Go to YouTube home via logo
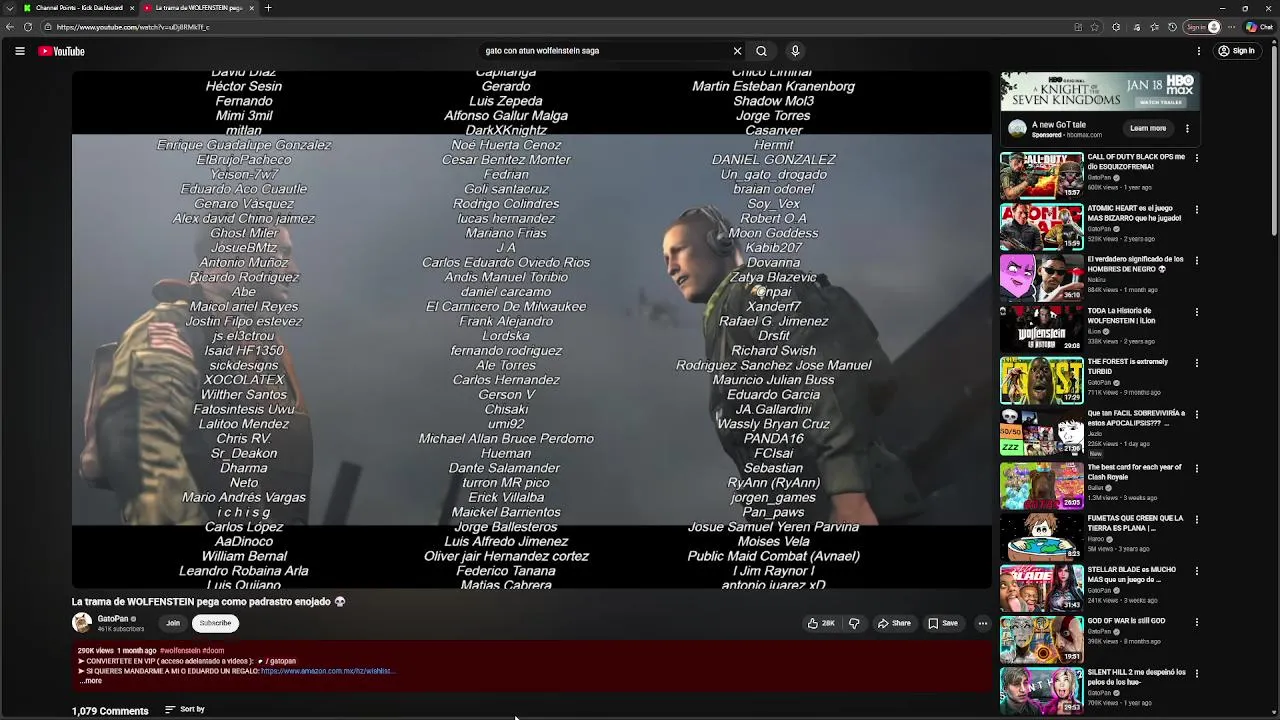The height and width of the screenshot is (720, 1280). tap(62, 51)
